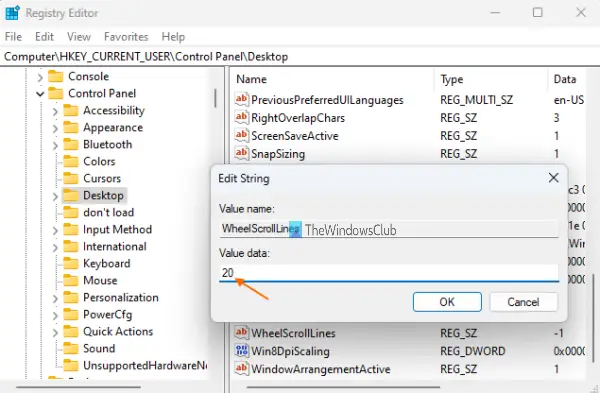The width and height of the screenshot is (600, 393).
Task: Confirm the value with OK button
Action: (447, 302)
